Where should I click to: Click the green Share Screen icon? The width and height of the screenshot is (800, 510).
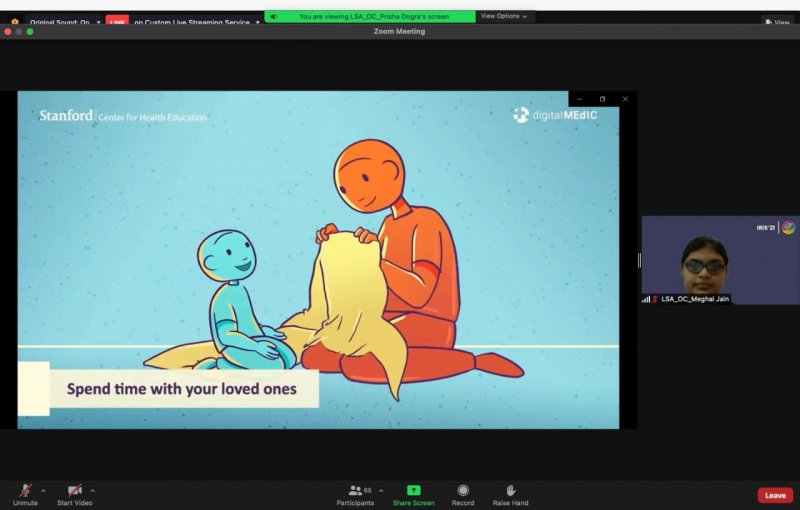click(413, 491)
